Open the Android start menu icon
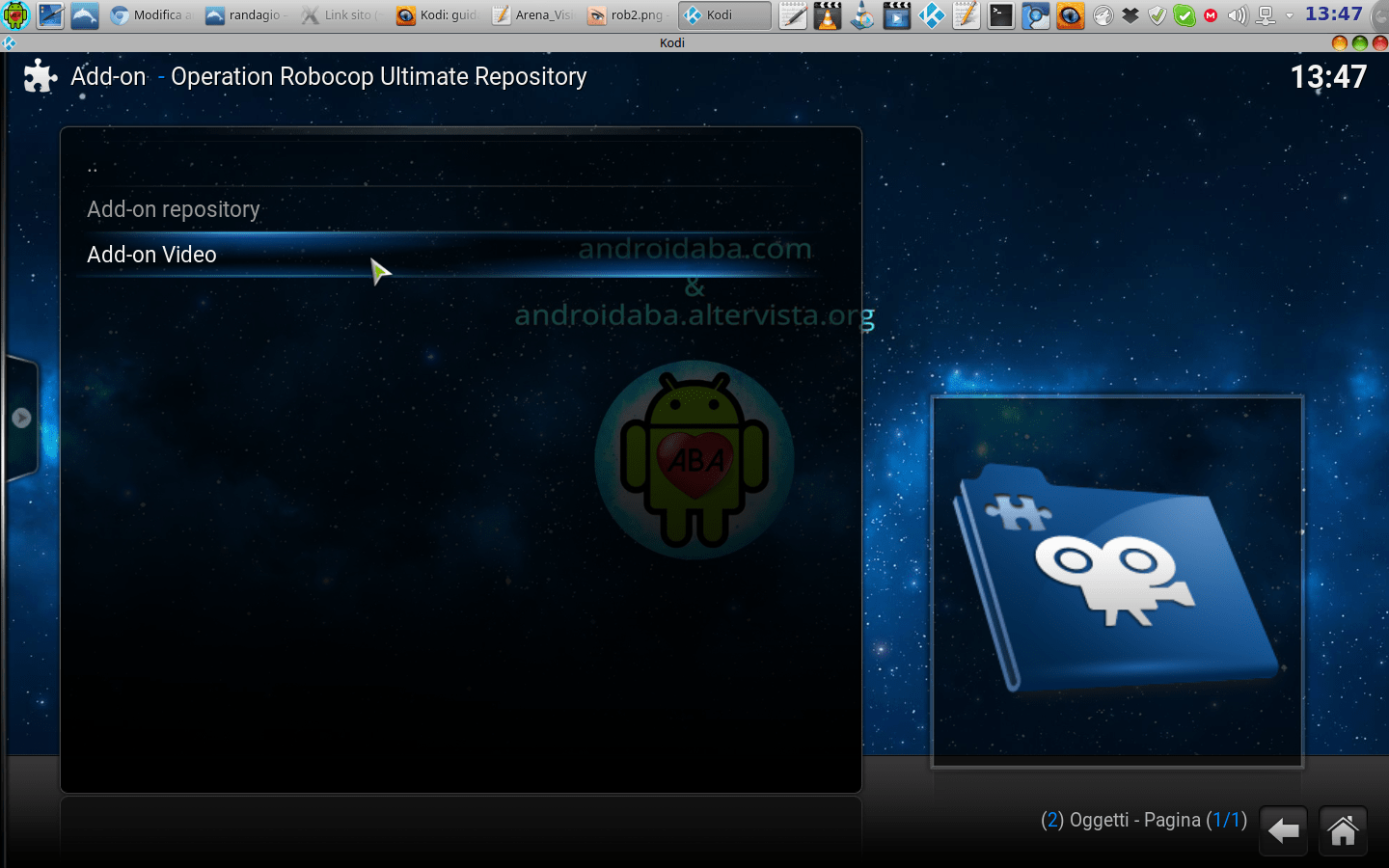 [x=16, y=15]
